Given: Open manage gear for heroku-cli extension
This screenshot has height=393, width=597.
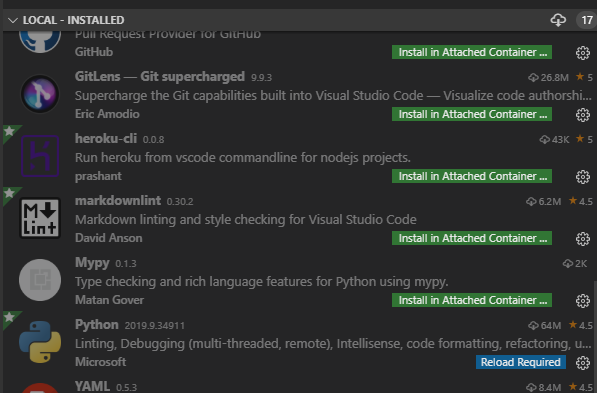Looking at the screenshot, I should point(583,177).
